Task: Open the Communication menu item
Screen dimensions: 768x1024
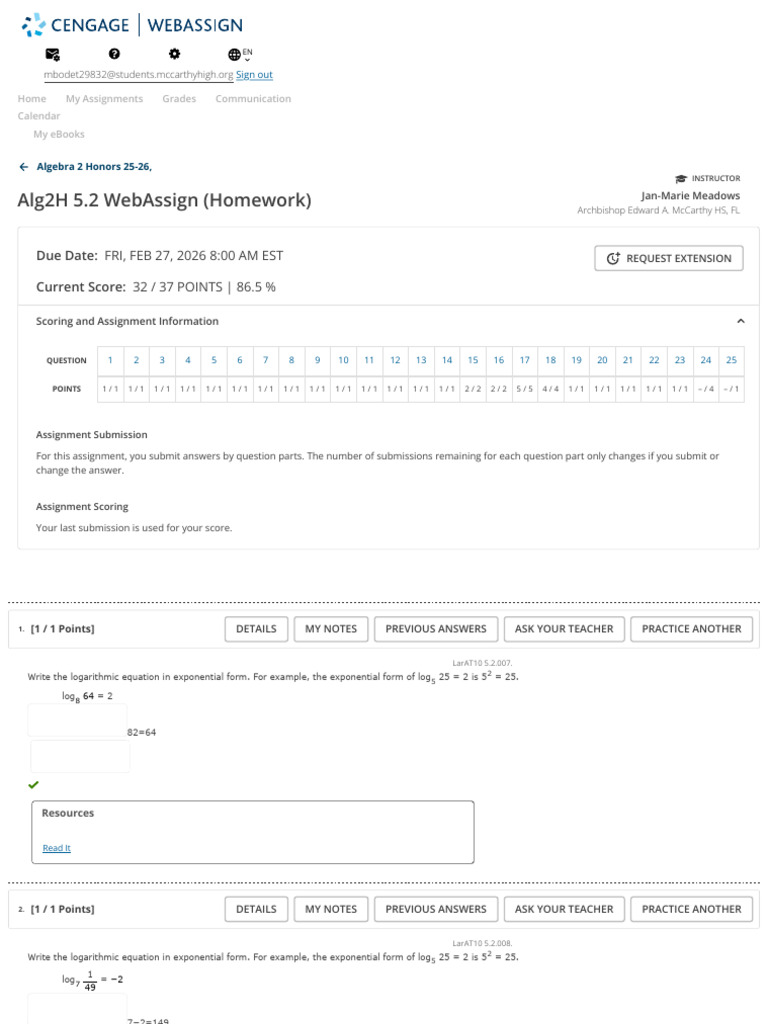Action: click(x=253, y=99)
